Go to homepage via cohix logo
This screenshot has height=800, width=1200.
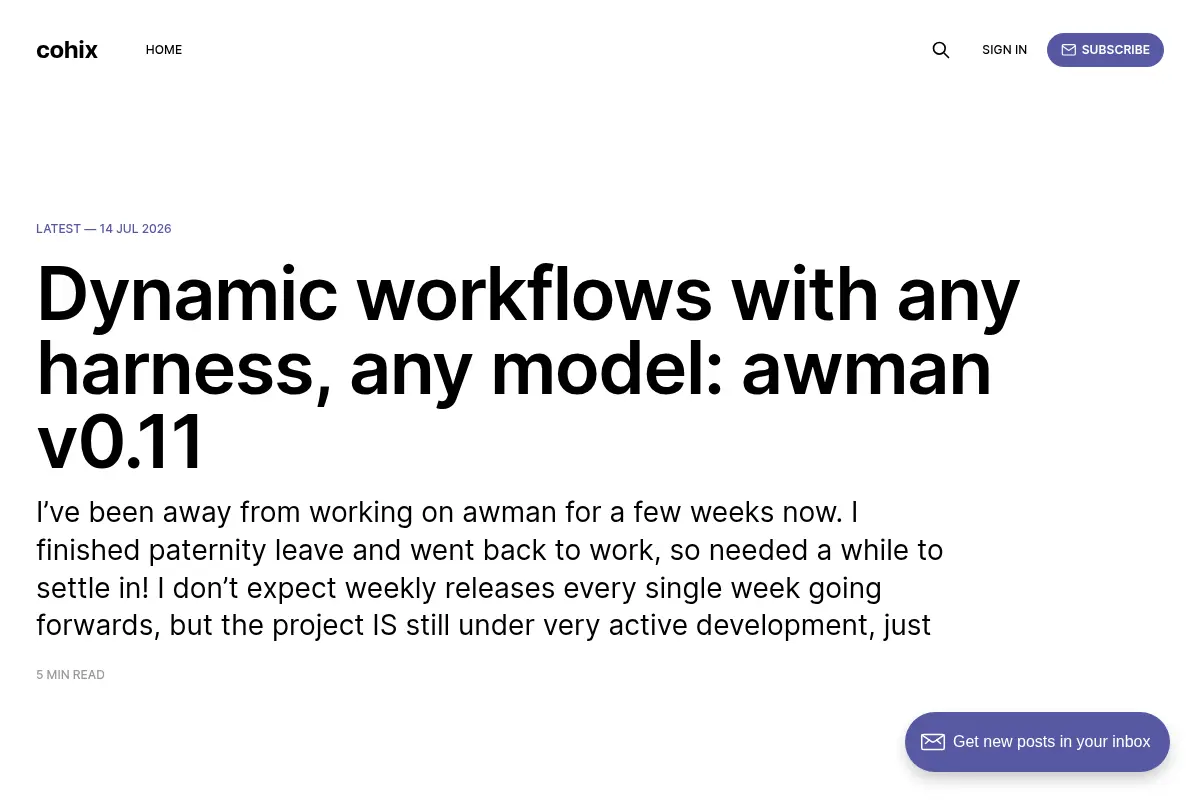(67, 50)
